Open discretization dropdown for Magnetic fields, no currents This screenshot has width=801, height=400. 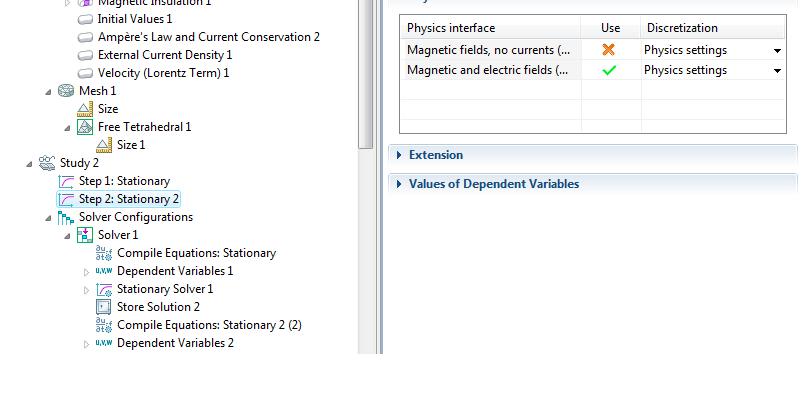(777, 50)
